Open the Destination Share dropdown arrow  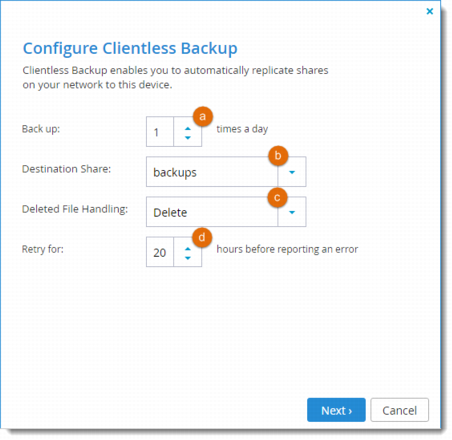pyautogui.click(x=292, y=172)
